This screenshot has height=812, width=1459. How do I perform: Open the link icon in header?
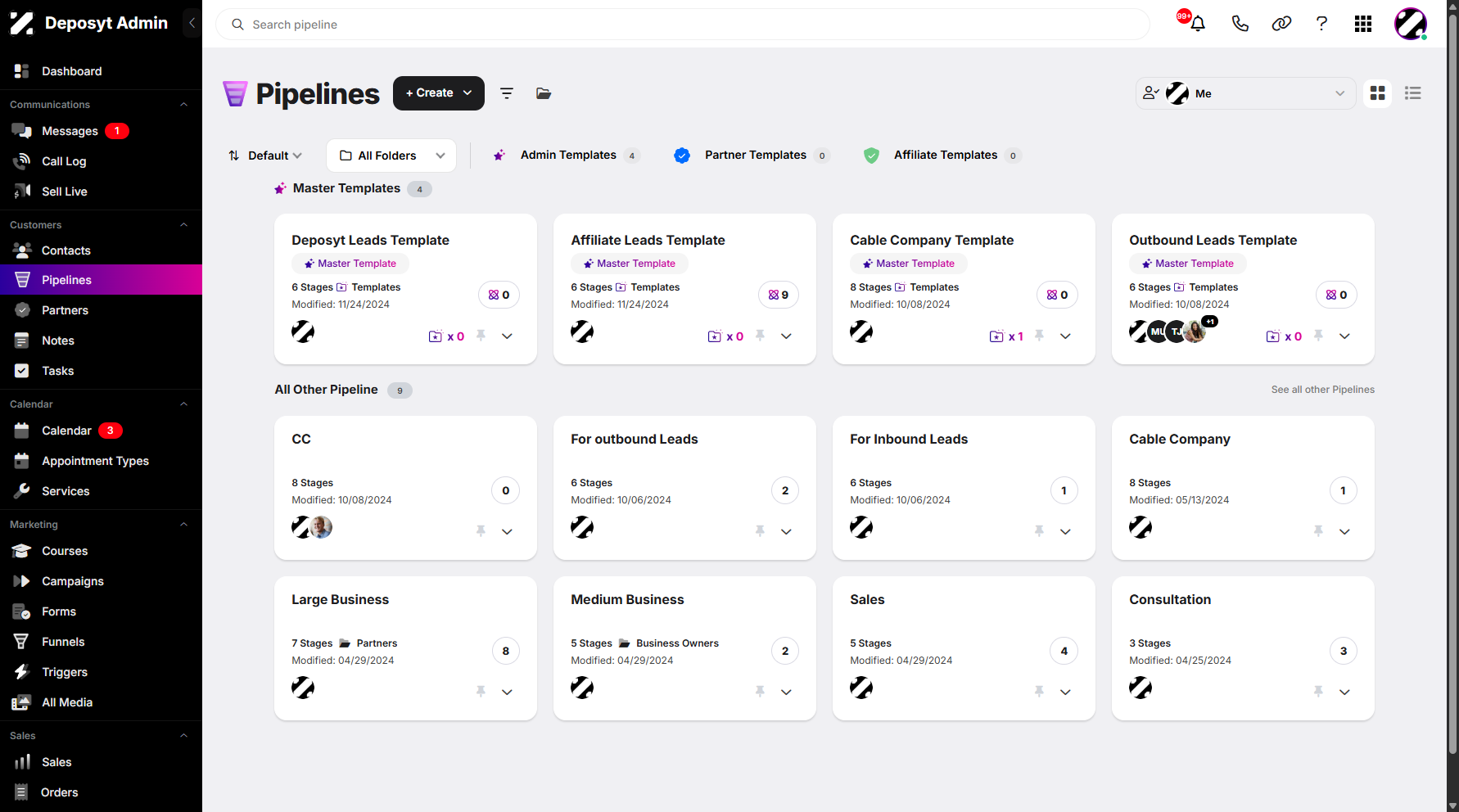[x=1281, y=24]
